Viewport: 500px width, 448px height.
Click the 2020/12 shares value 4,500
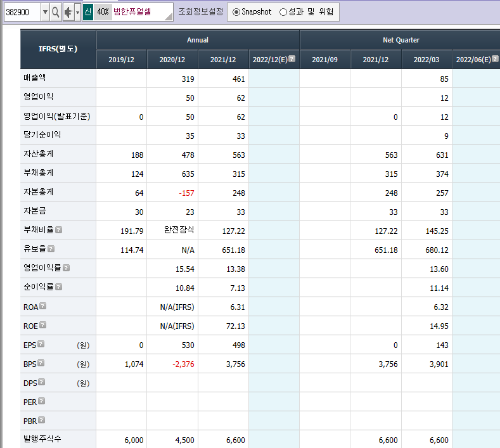pos(185,440)
